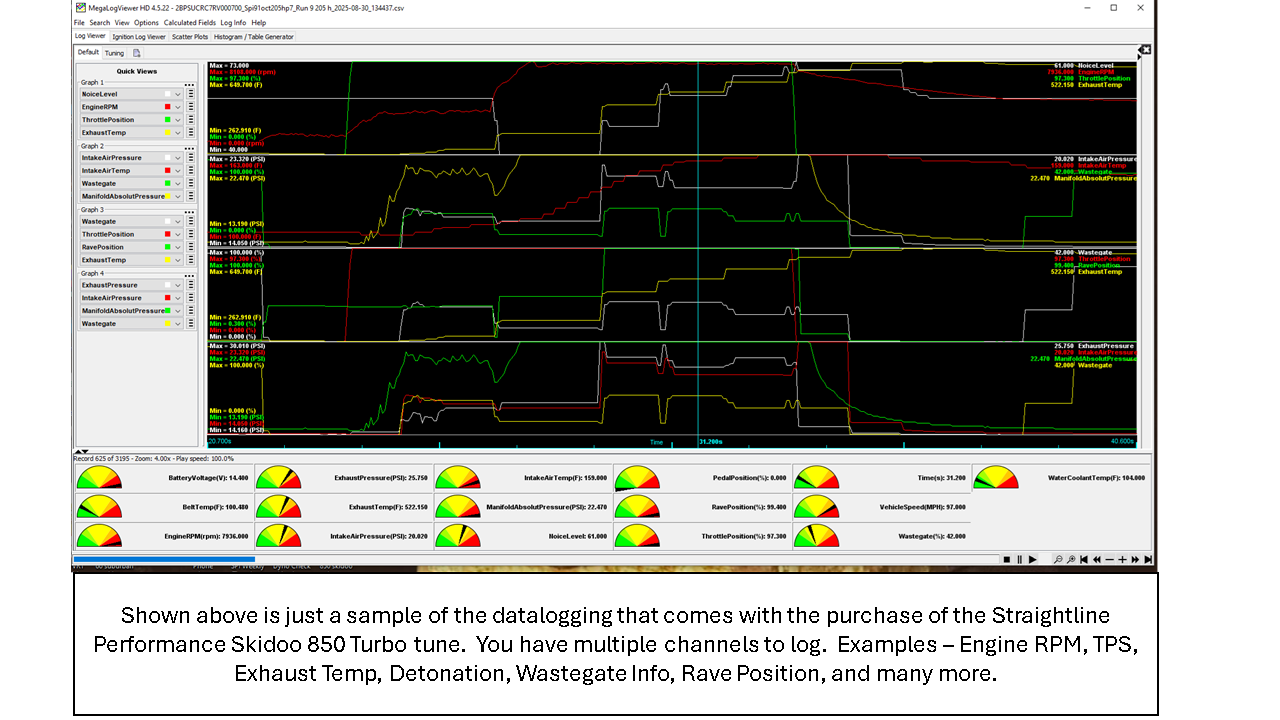This screenshot has height=720, width=1280.
Task: Click the Stop playback button
Action: [1007, 560]
